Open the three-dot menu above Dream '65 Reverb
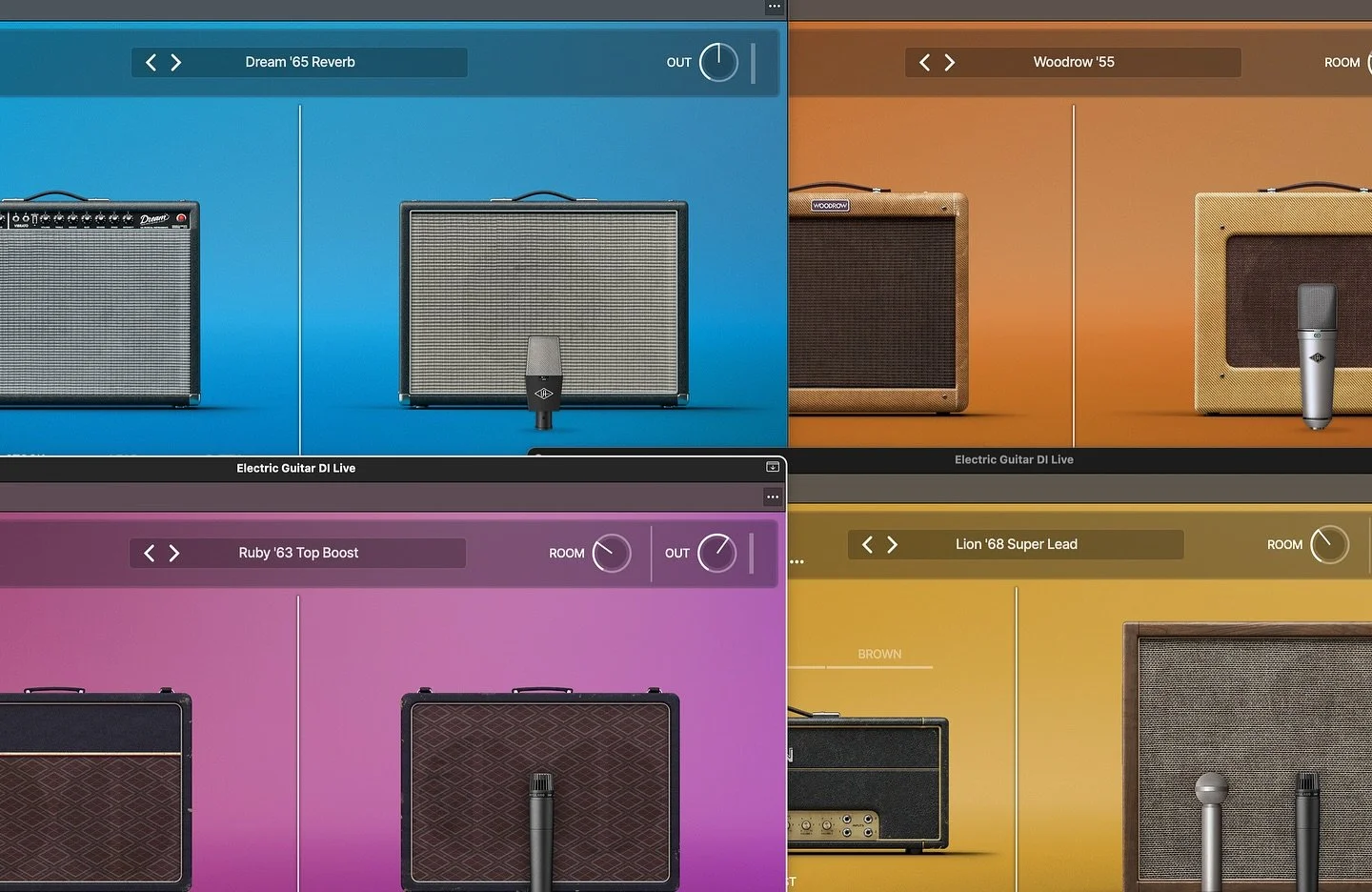 coord(774,7)
